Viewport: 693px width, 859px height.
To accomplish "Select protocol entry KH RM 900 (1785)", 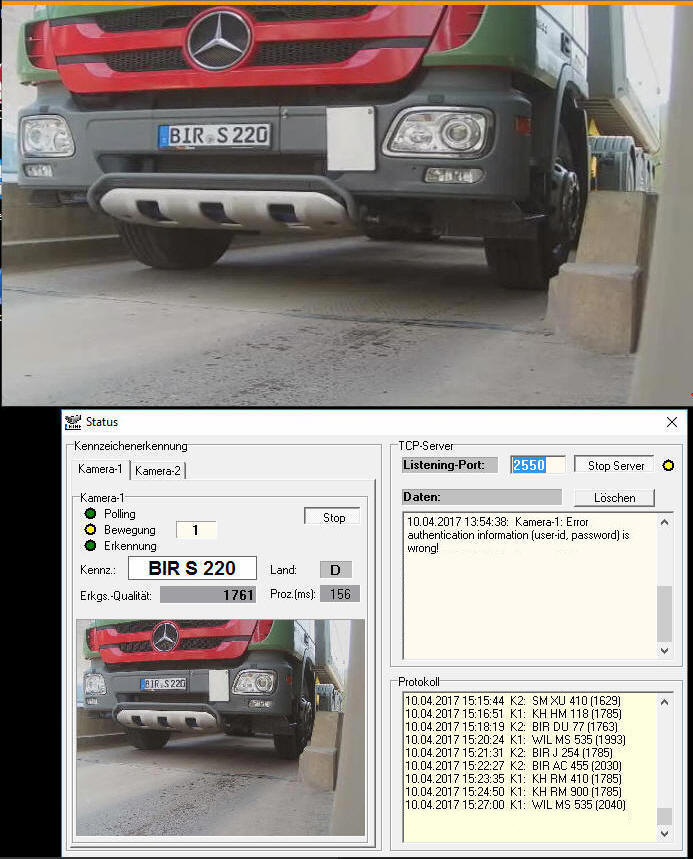I will [513, 792].
